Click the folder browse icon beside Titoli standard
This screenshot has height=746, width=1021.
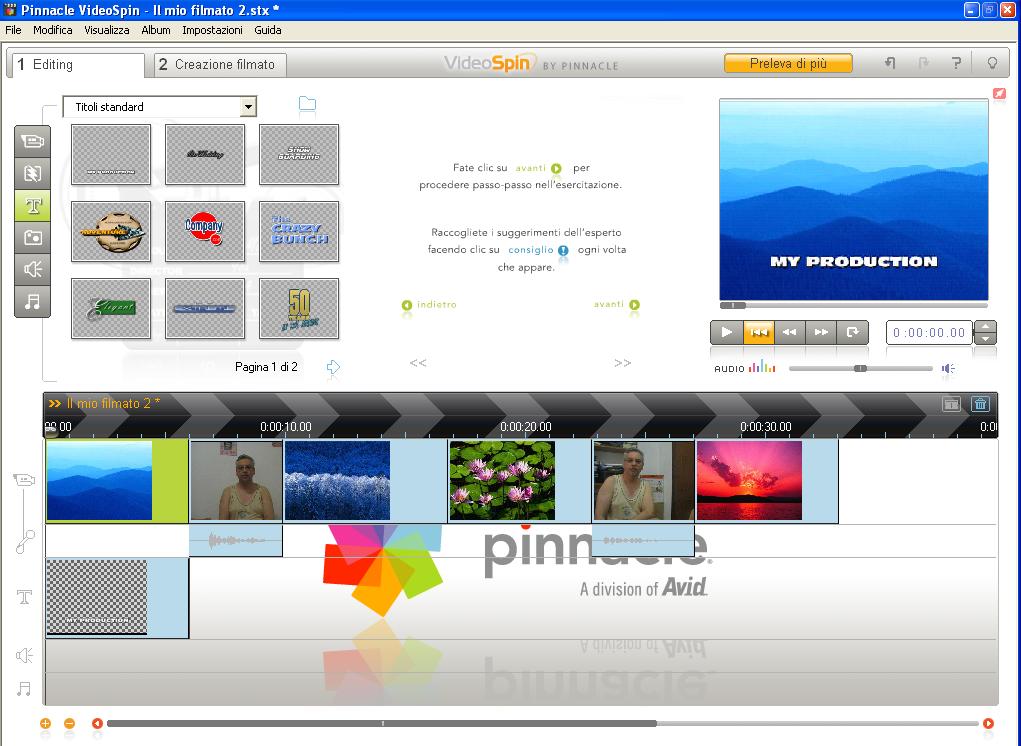tap(307, 104)
